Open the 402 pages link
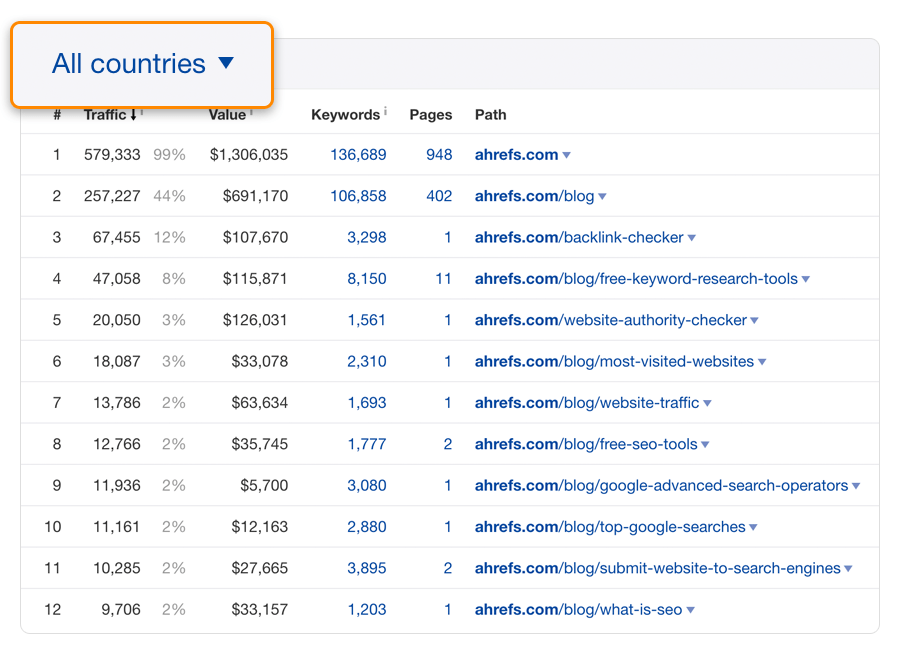 (439, 196)
